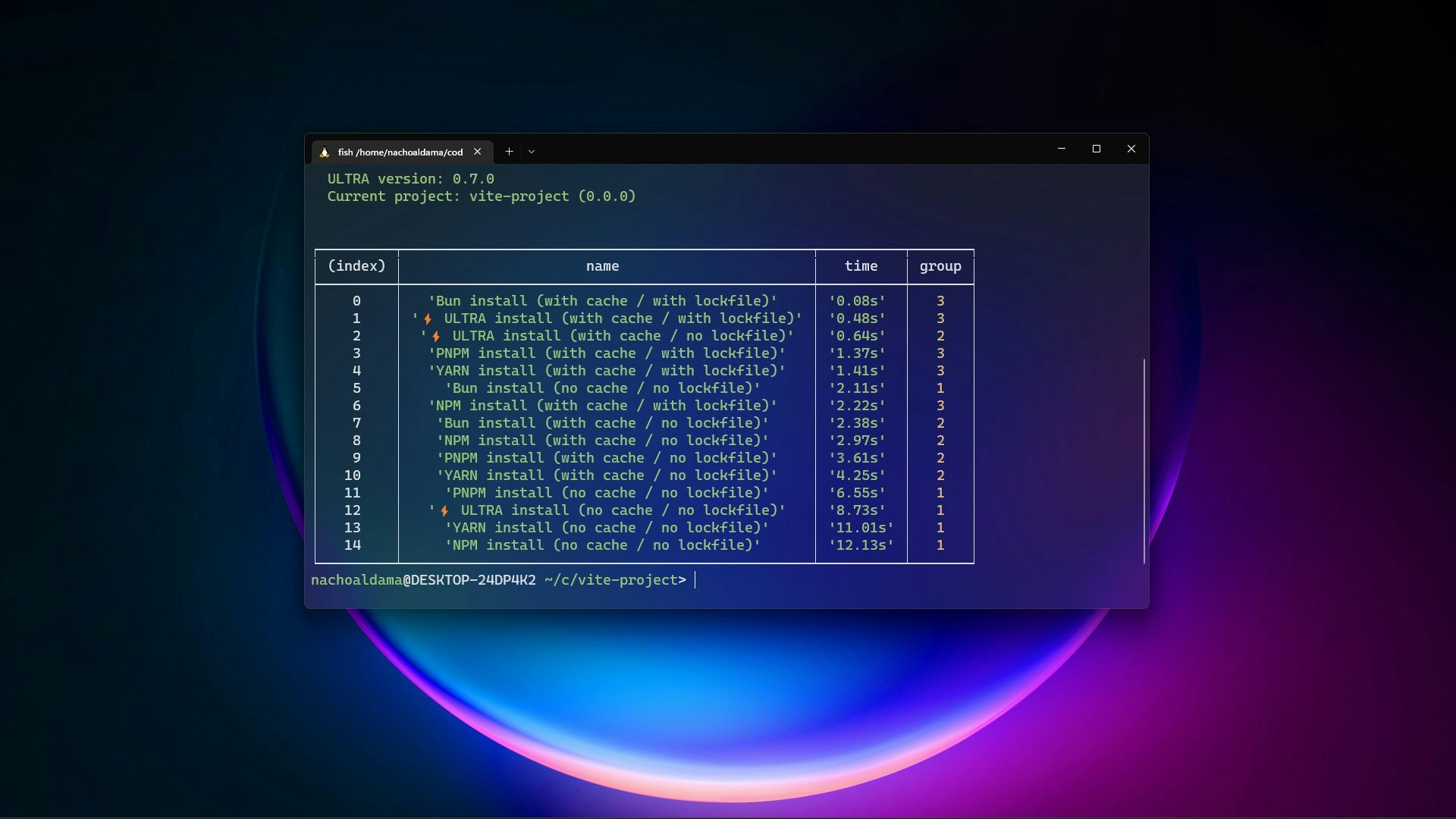Click index number 0 in the table
Image resolution: width=1456 pixels, height=819 pixels.
pyautogui.click(x=356, y=301)
